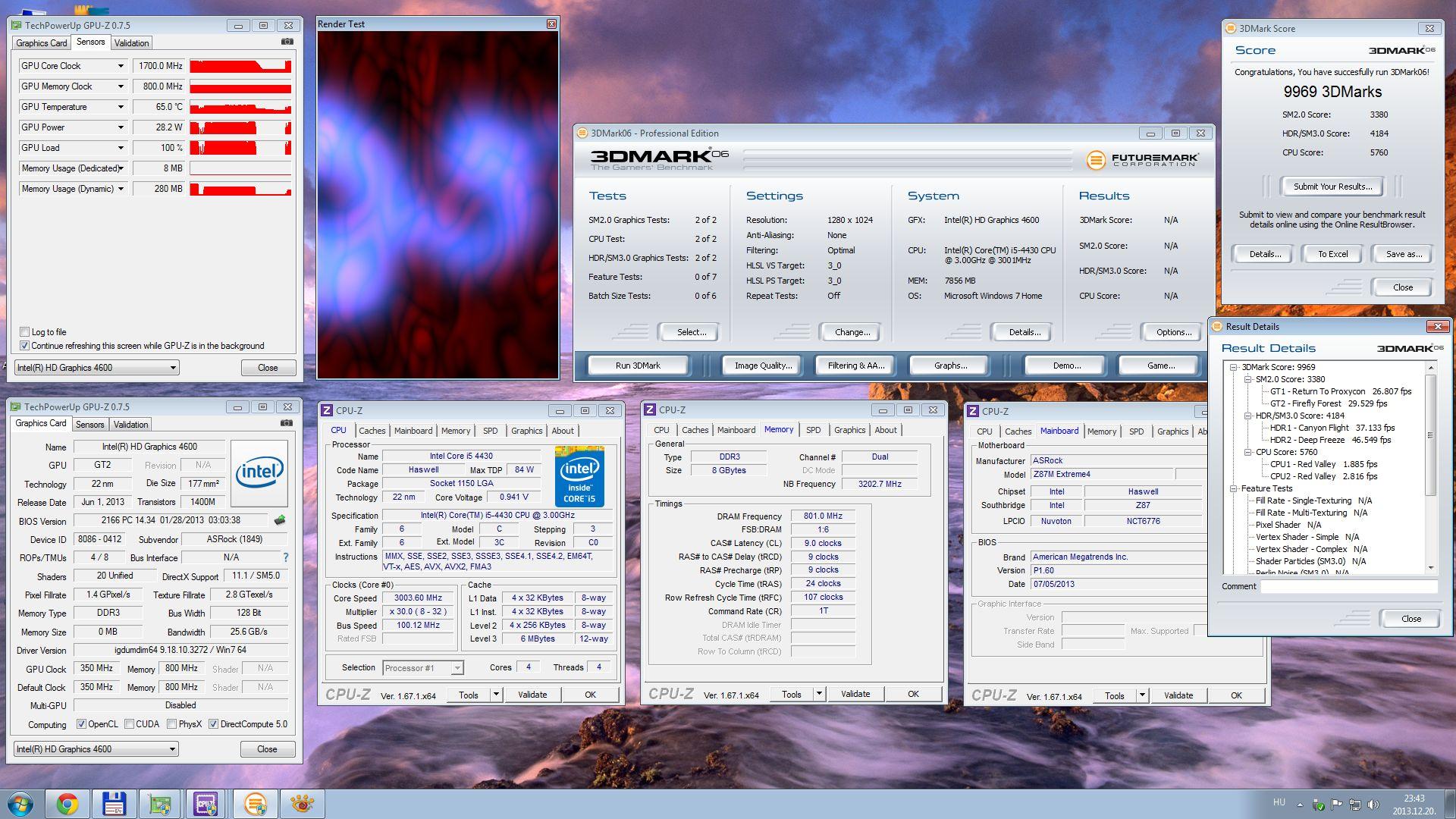Collapse the HDR/SM3.0 Score tree node
1456x819 pixels.
click(1247, 416)
